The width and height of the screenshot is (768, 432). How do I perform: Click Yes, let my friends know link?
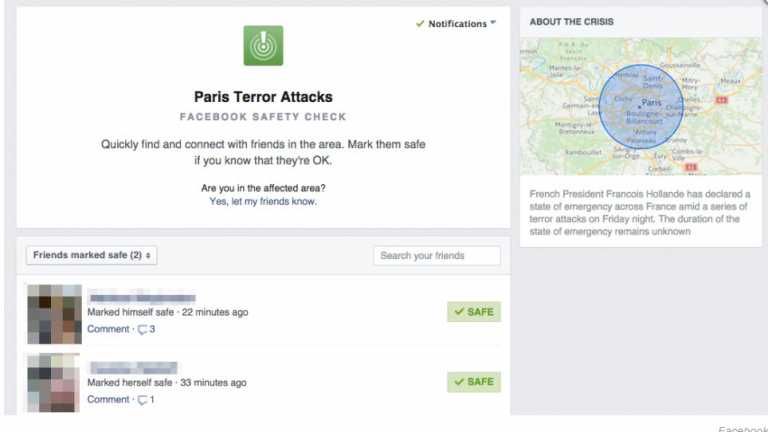(x=263, y=201)
